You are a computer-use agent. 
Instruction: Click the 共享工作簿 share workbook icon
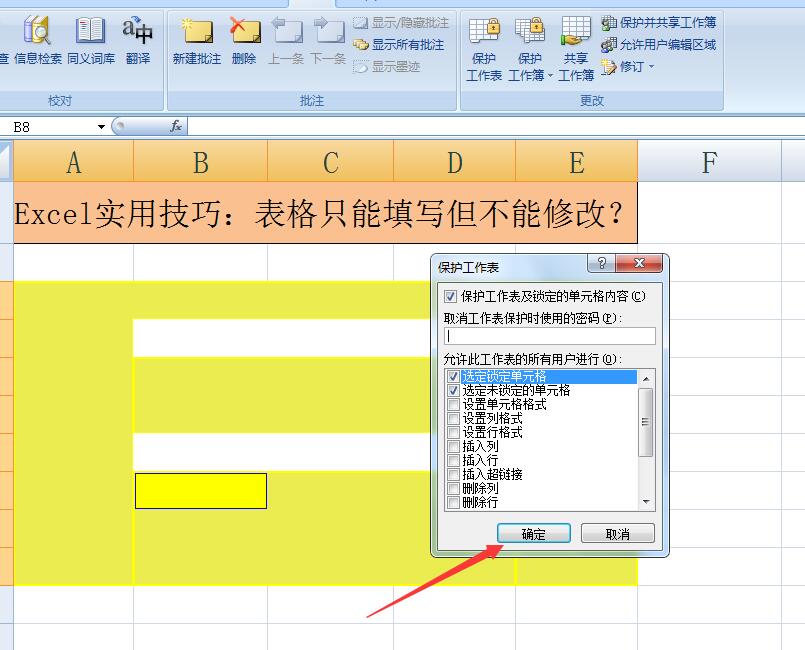[576, 49]
